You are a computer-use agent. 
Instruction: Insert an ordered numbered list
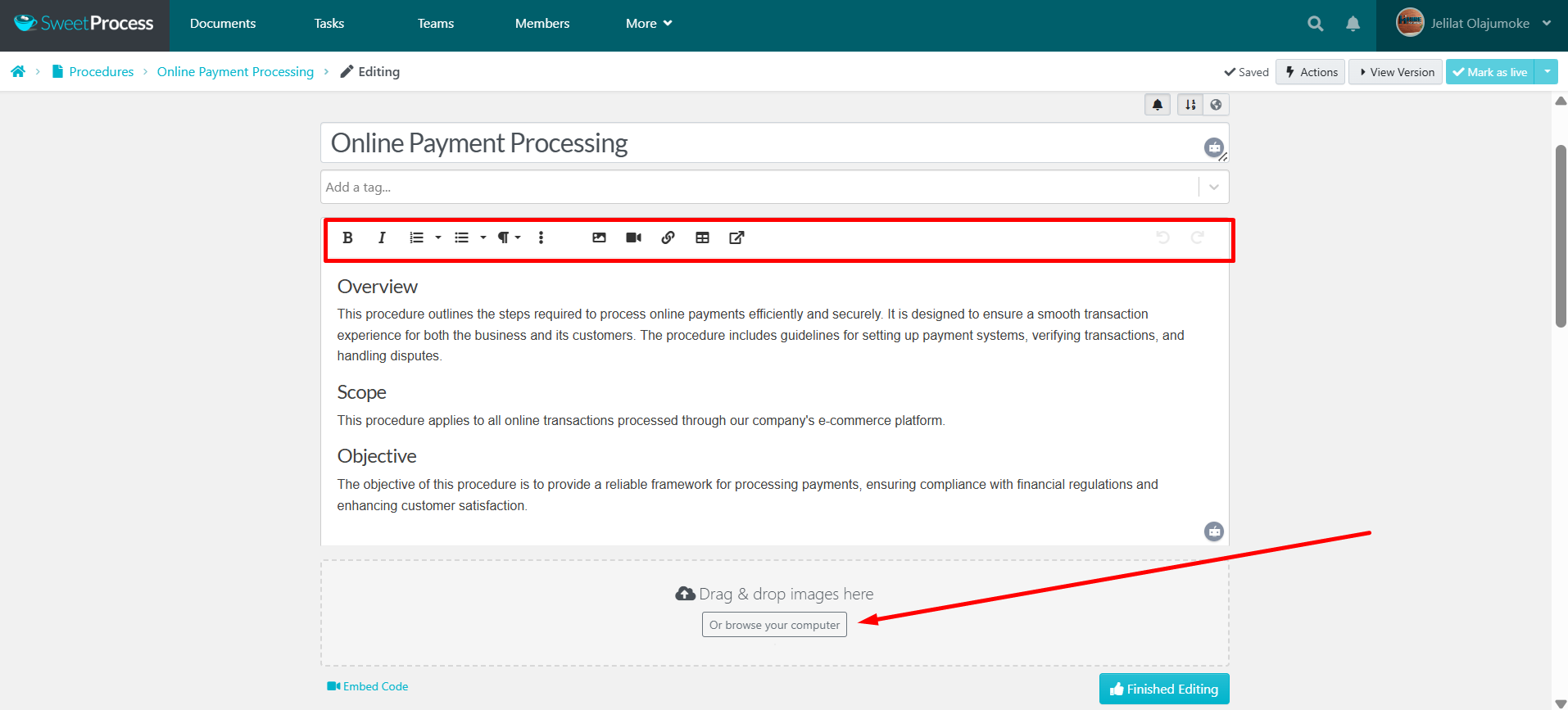coord(416,237)
